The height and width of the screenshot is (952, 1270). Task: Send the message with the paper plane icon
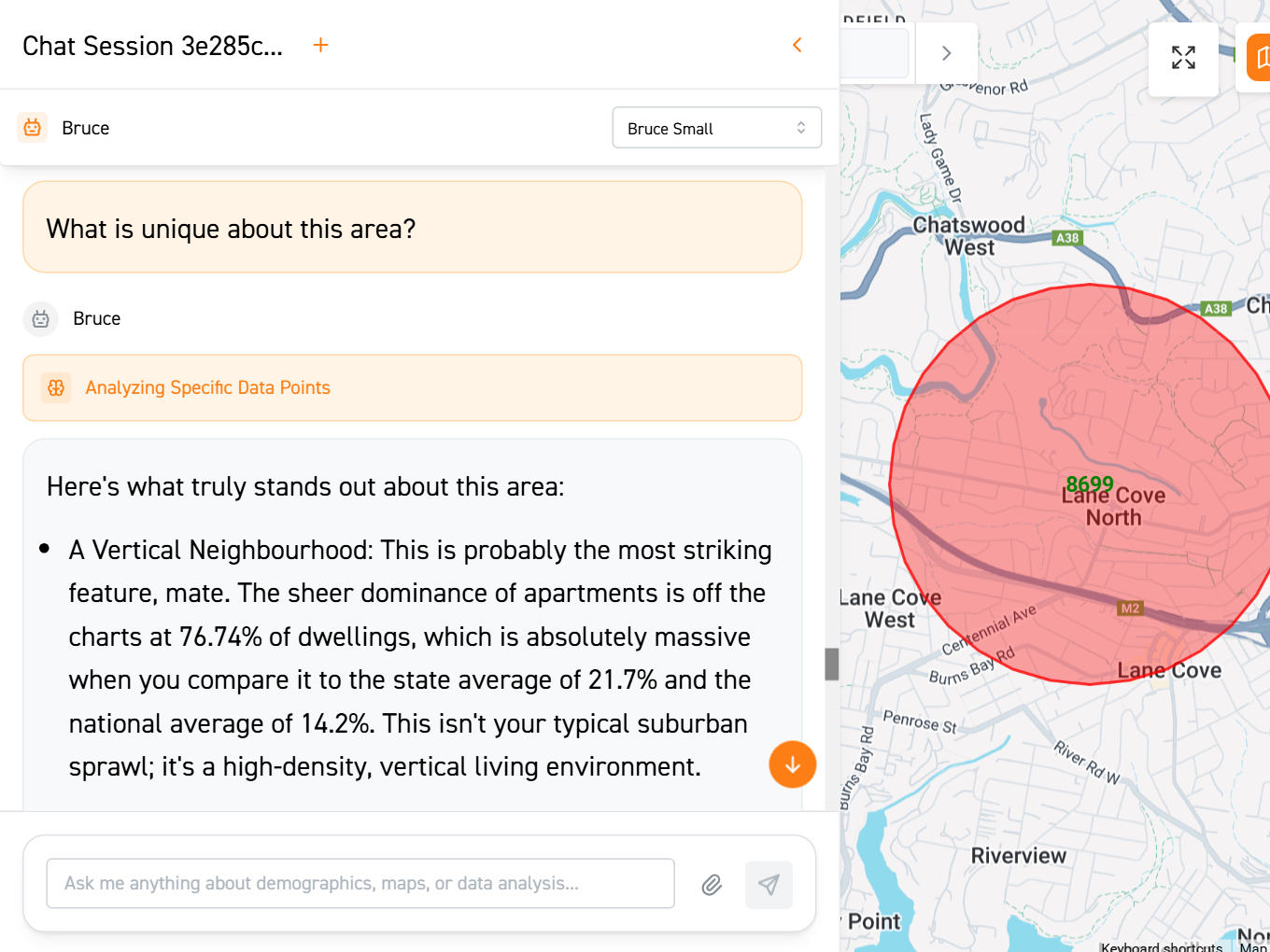[769, 884]
